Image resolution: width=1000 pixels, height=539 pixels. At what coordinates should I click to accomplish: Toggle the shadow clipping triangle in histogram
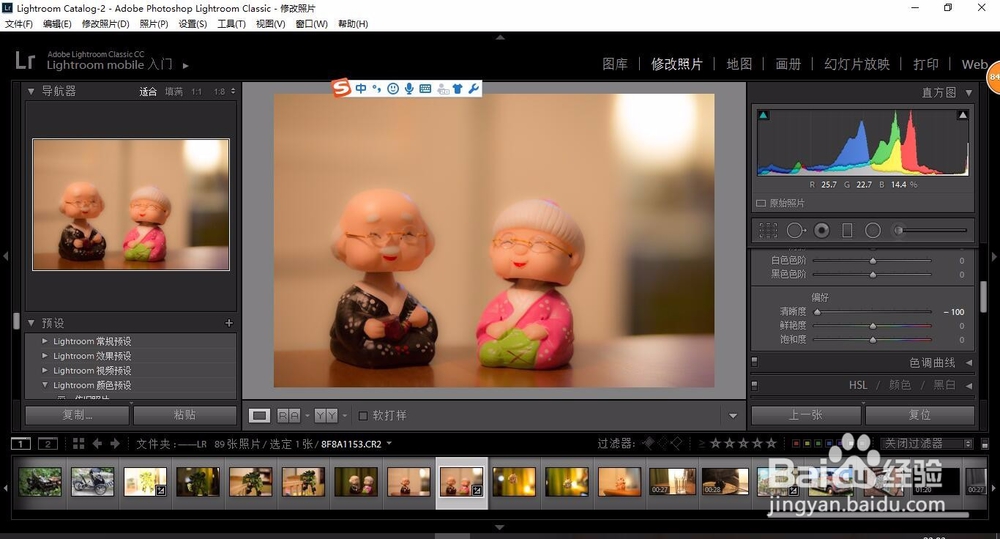point(763,115)
